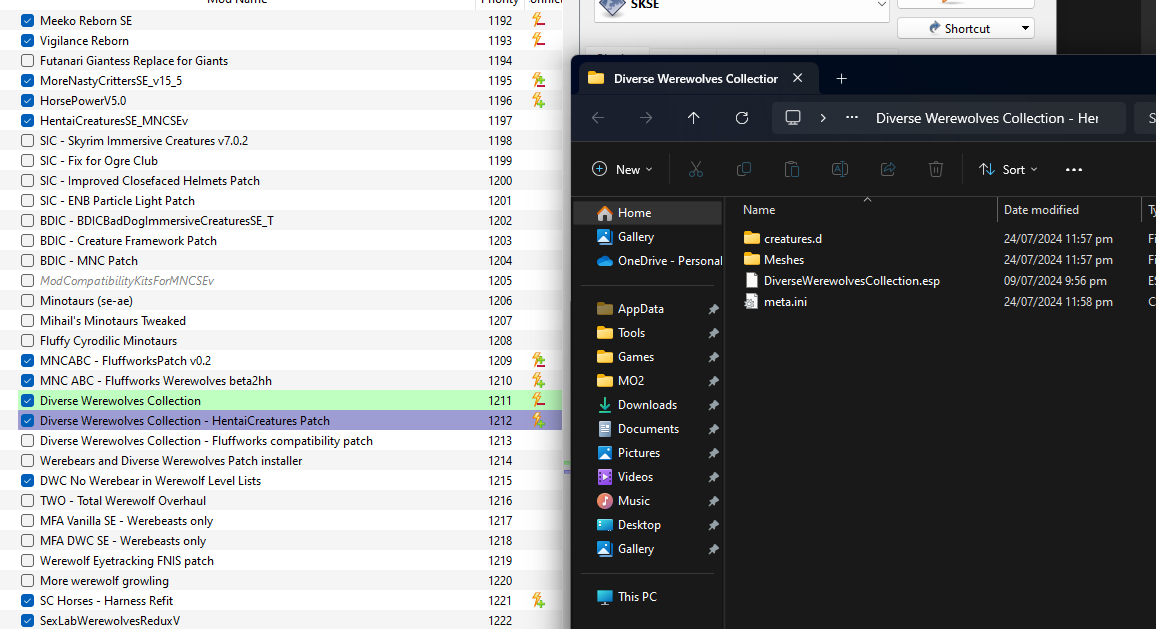Select Mihail's Minotaurs Tweaked mod row
The image size is (1156, 629).
tap(281, 321)
